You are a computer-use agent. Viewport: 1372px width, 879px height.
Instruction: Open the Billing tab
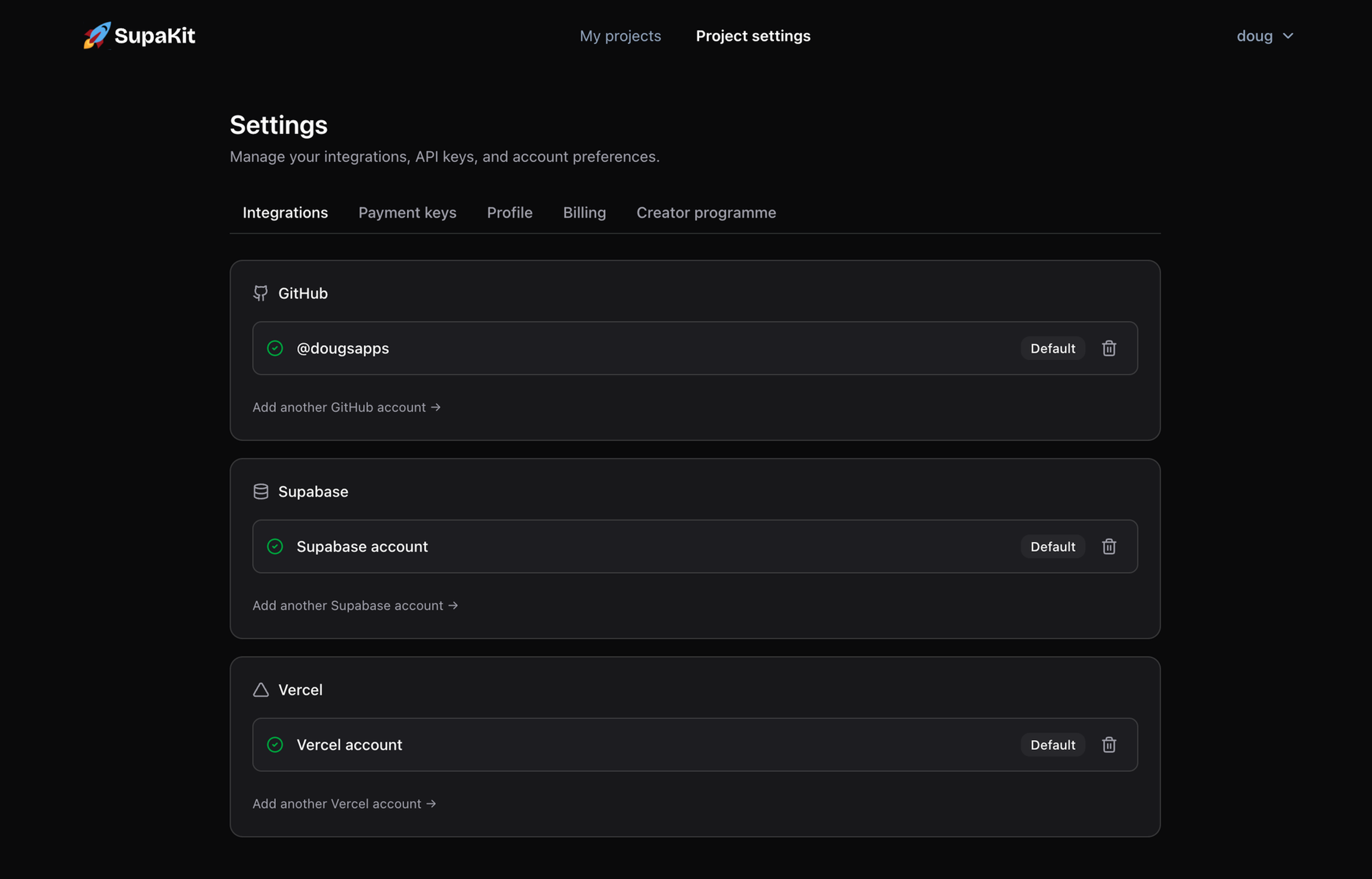585,212
